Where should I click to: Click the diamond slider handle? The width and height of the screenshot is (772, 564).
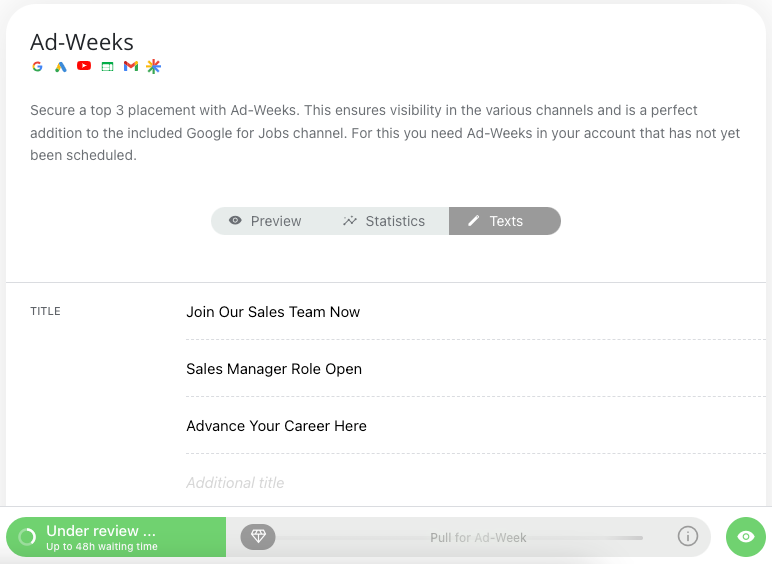(258, 536)
